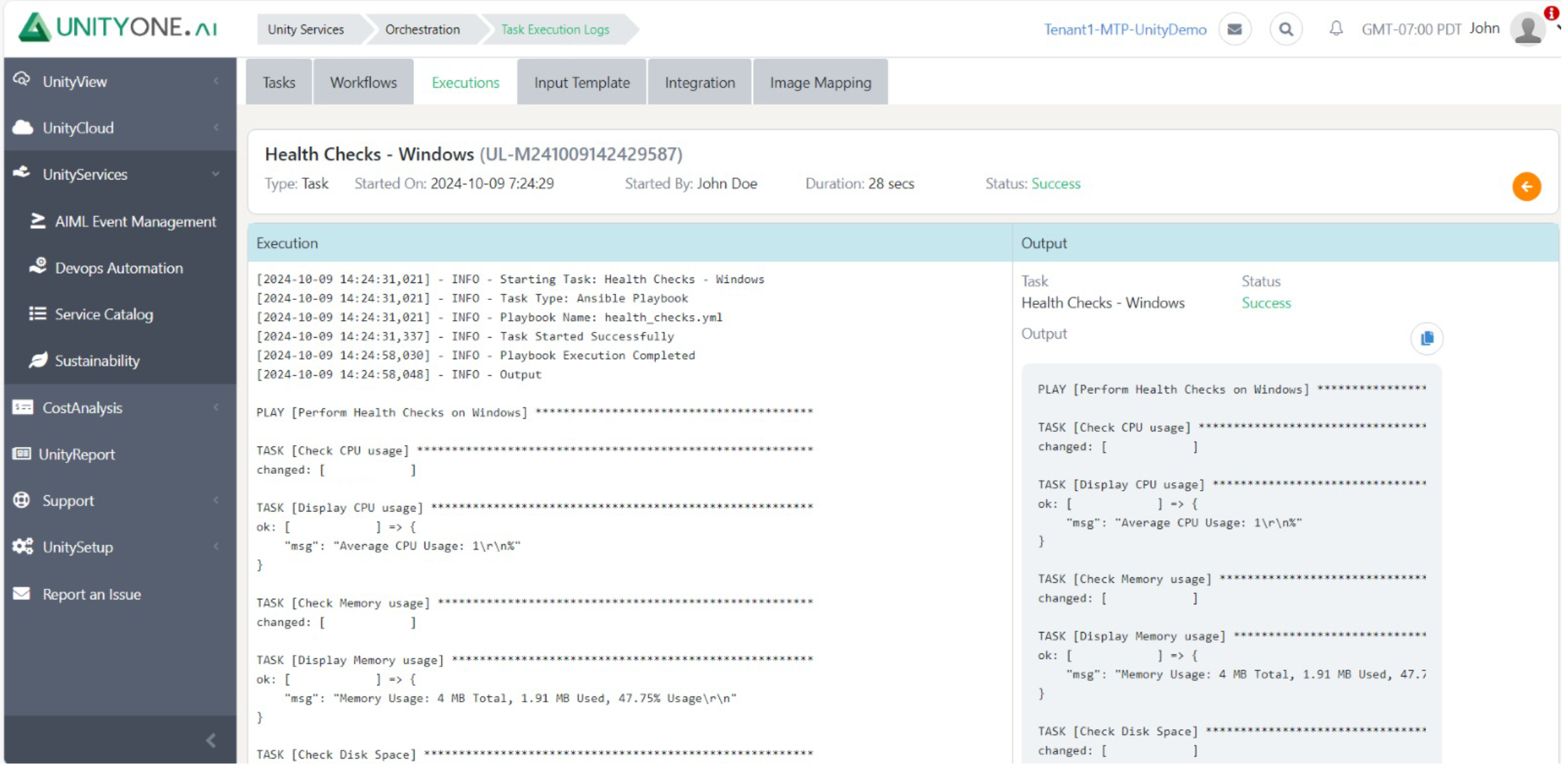Viewport: 1568px width, 770px height.
Task: Click the GMT-07:00 PDT timezone label
Action: 1411,29
